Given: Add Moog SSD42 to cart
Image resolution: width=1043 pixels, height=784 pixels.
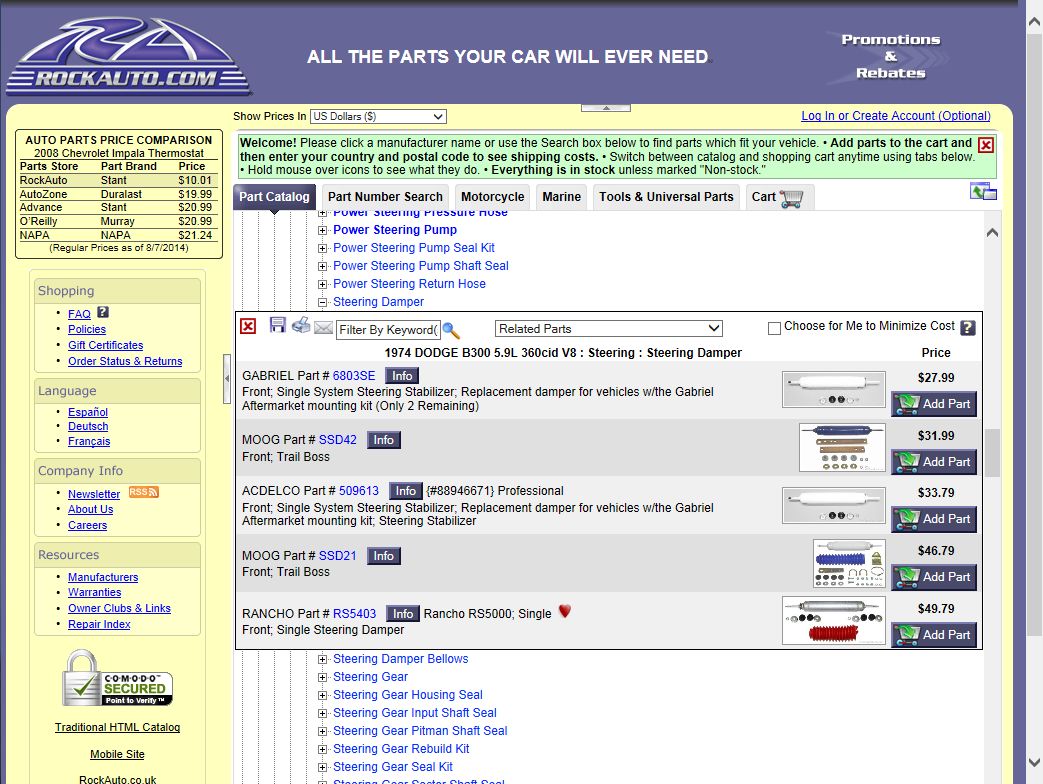Looking at the screenshot, I should (934, 461).
